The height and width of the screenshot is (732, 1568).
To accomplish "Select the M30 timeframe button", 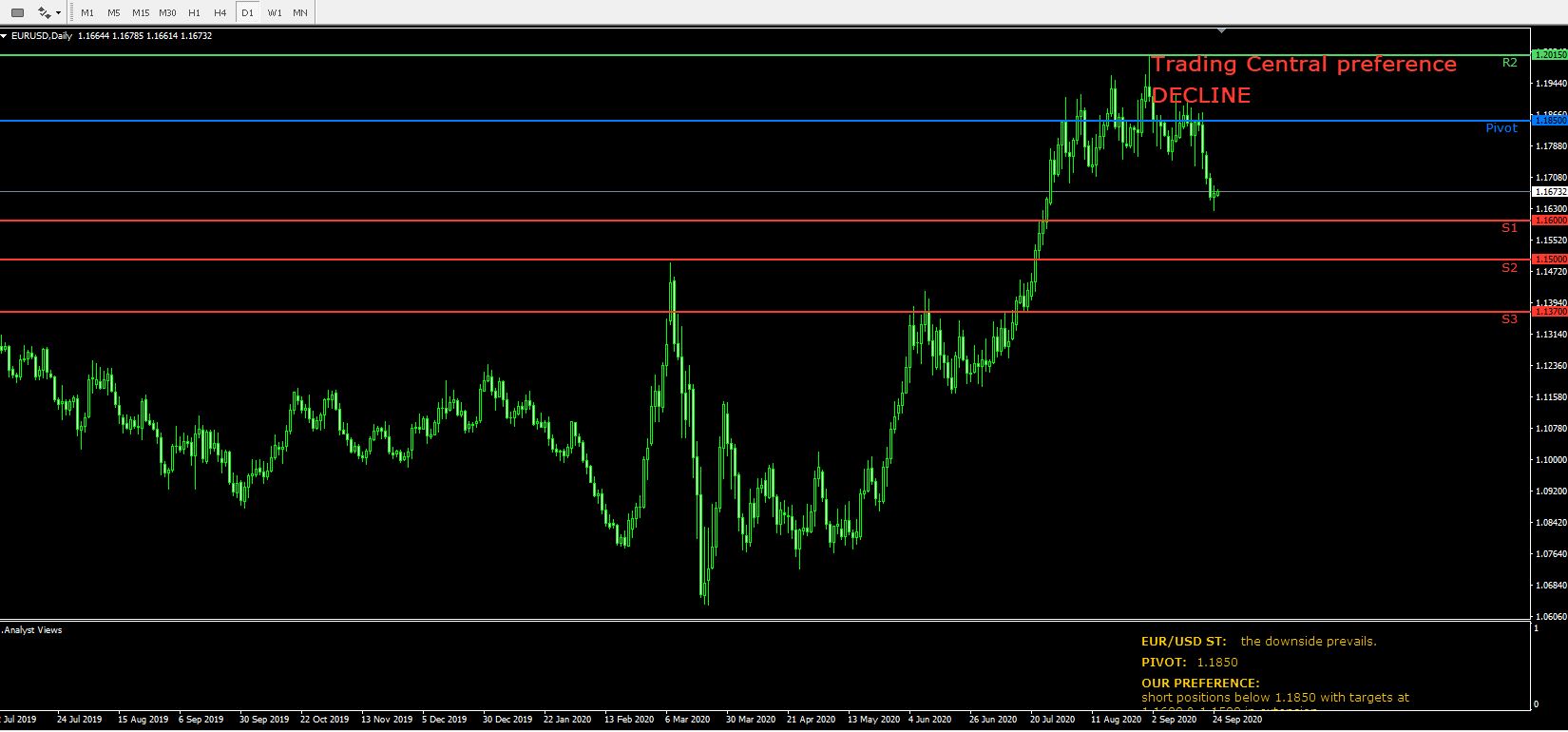I will 167,12.
